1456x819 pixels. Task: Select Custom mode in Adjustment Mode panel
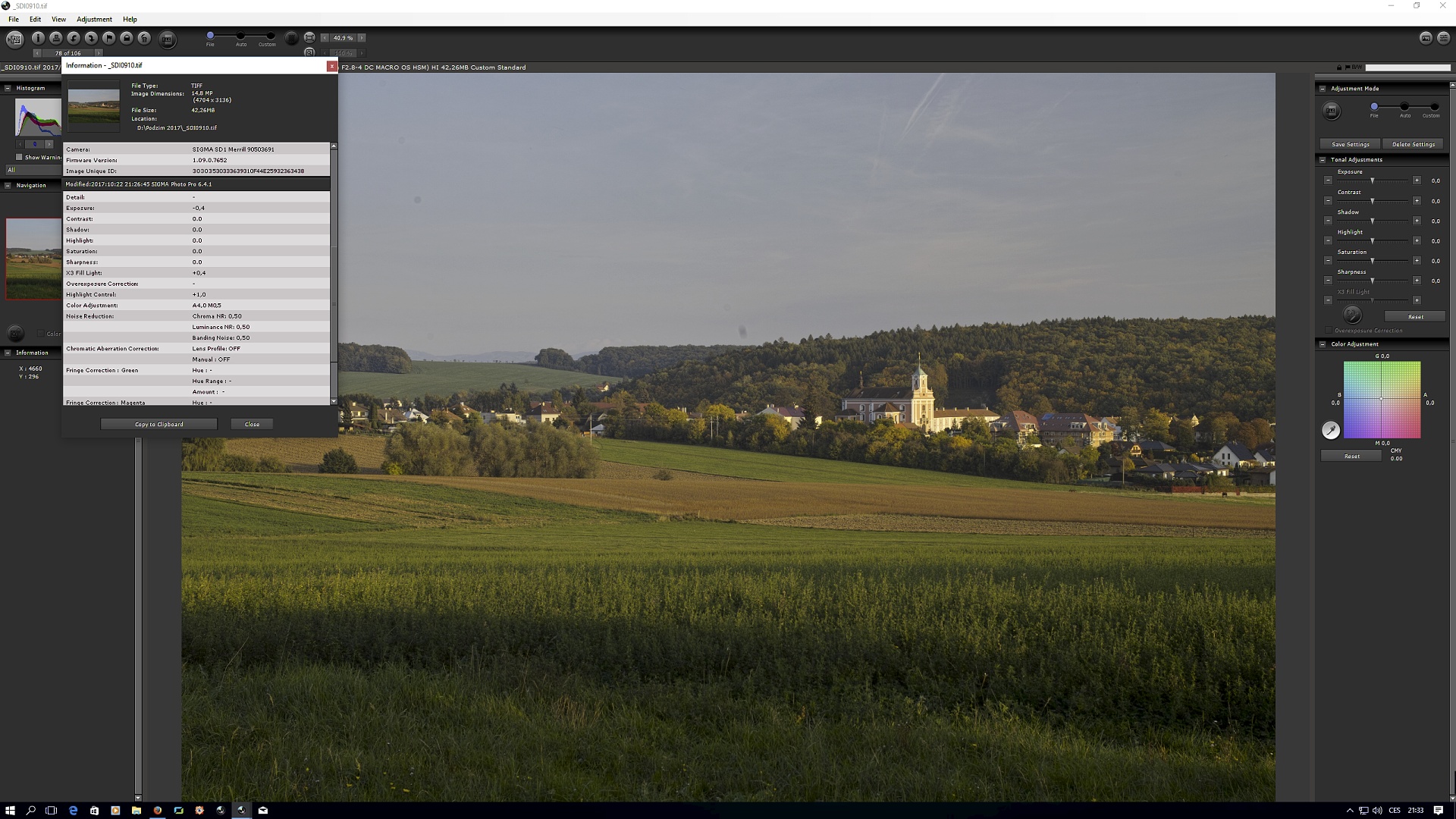point(1434,107)
